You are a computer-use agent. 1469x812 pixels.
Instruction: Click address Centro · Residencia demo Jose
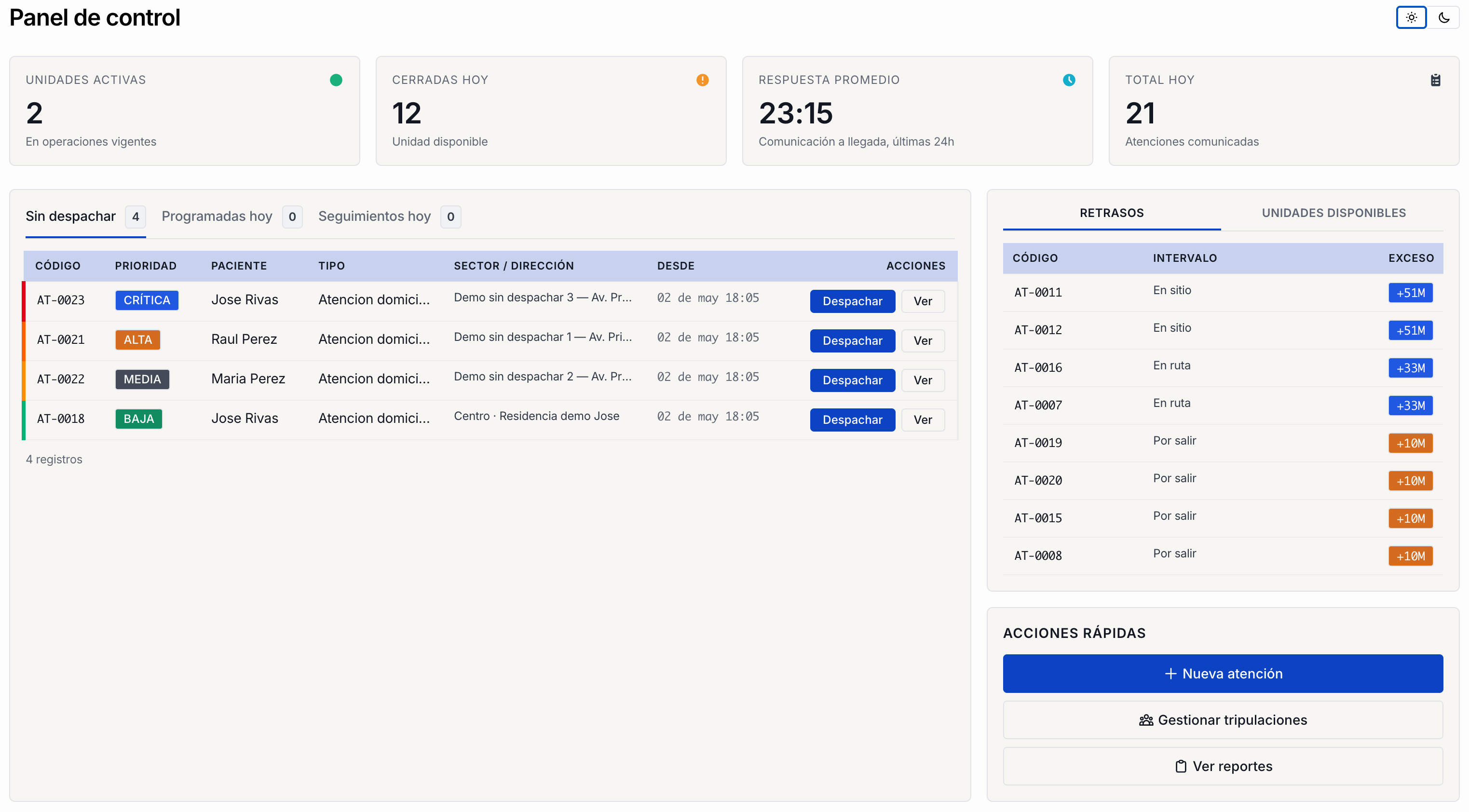[x=537, y=416]
